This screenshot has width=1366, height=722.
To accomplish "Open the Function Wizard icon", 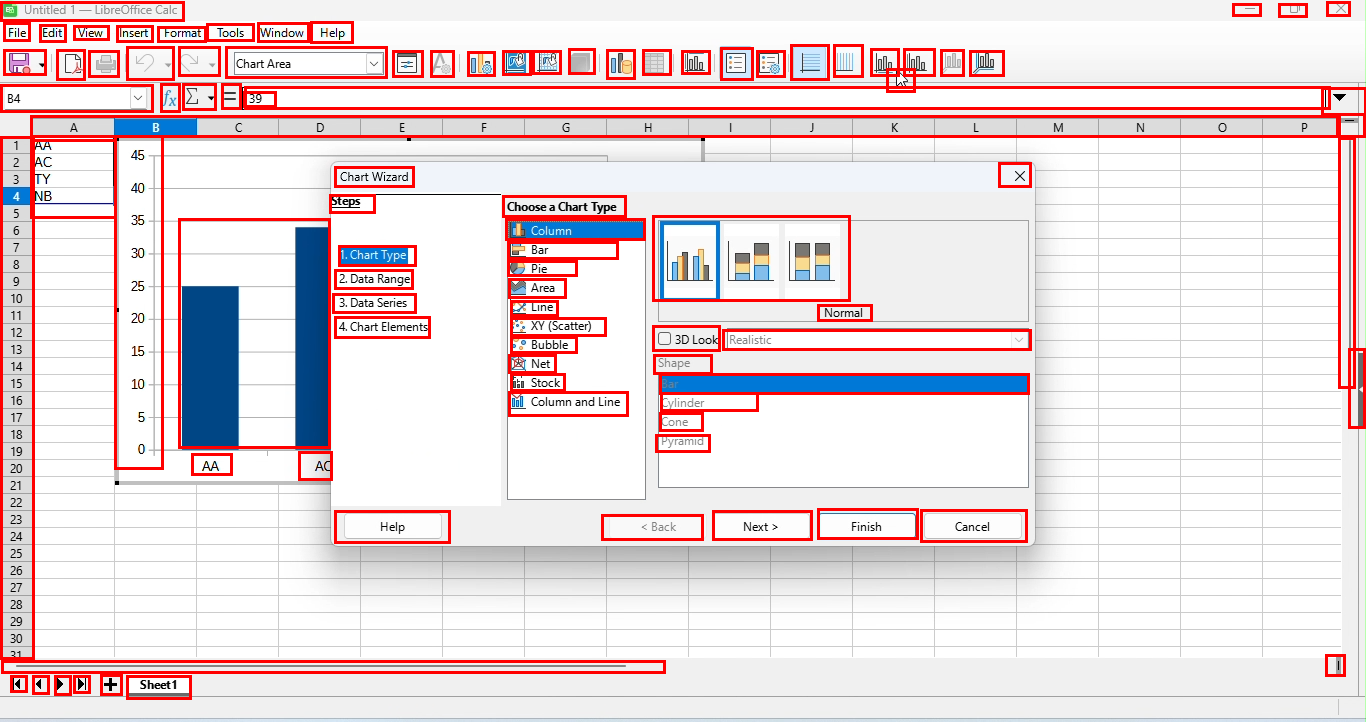I will [x=170, y=97].
